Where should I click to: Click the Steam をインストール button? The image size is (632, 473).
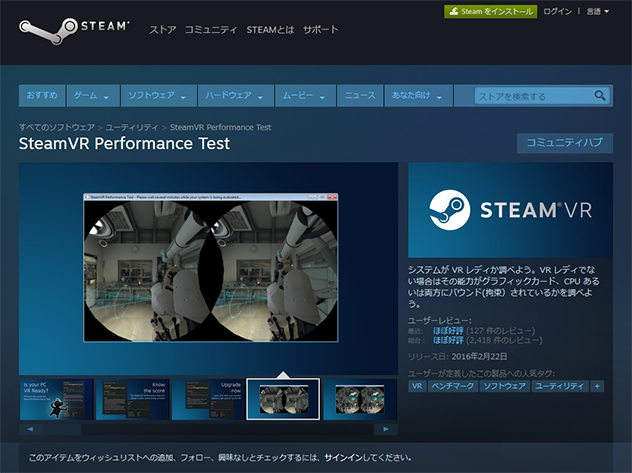click(491, 11)
